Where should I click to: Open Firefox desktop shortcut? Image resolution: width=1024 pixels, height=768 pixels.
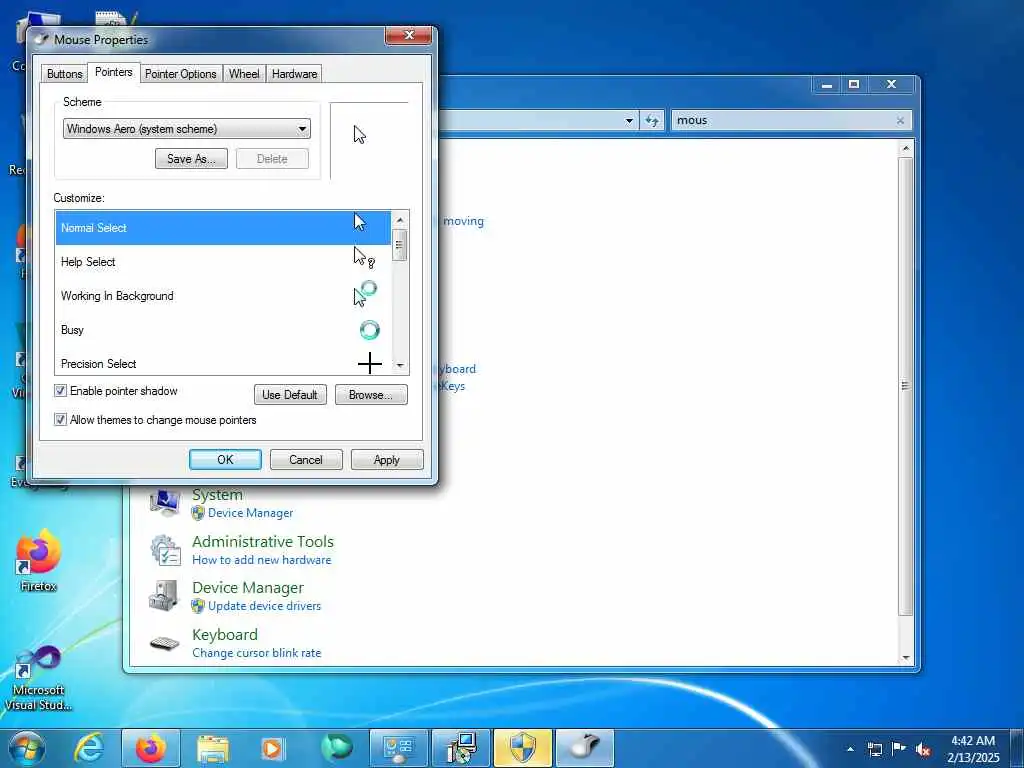pos(39,560)
